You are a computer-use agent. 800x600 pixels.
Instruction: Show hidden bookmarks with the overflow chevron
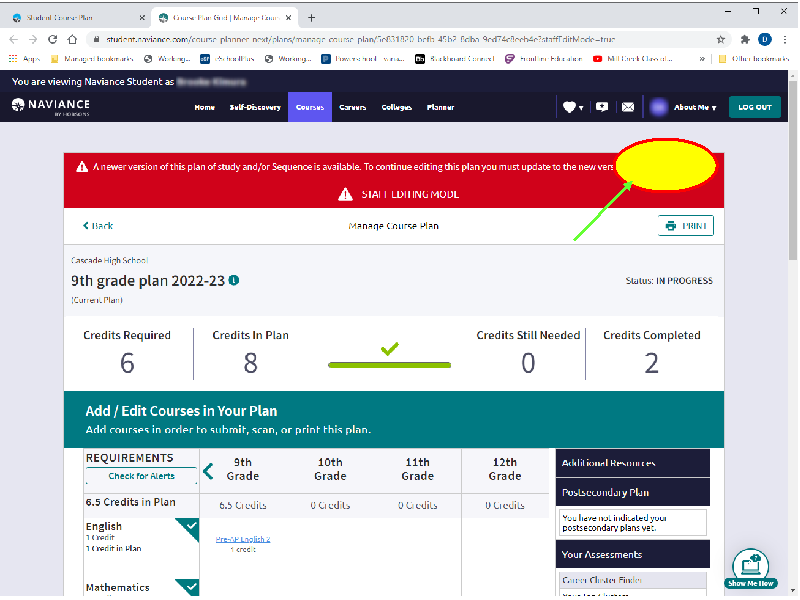coord(702,59)
